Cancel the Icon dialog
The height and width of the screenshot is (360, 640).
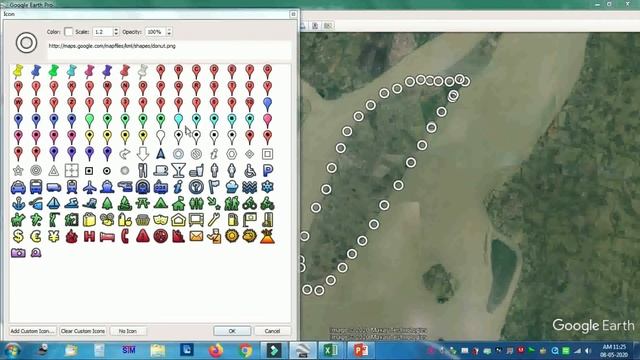272,331
